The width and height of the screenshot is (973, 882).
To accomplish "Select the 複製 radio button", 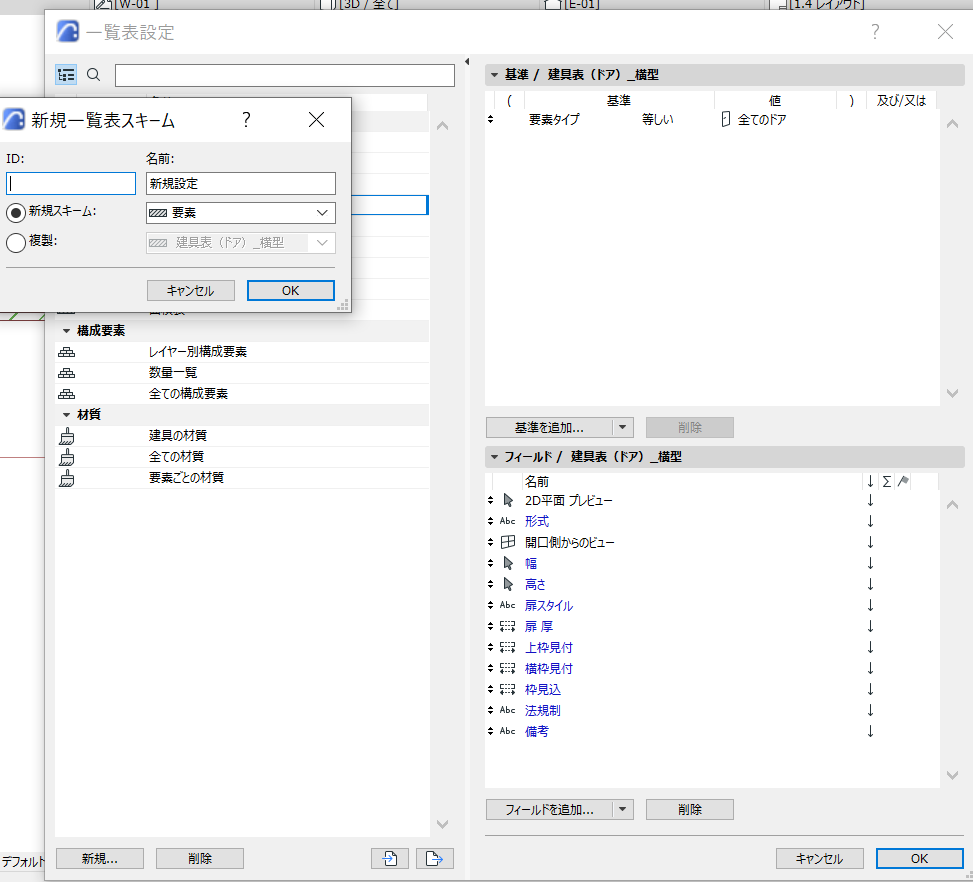I will click(x=16, y=242).
